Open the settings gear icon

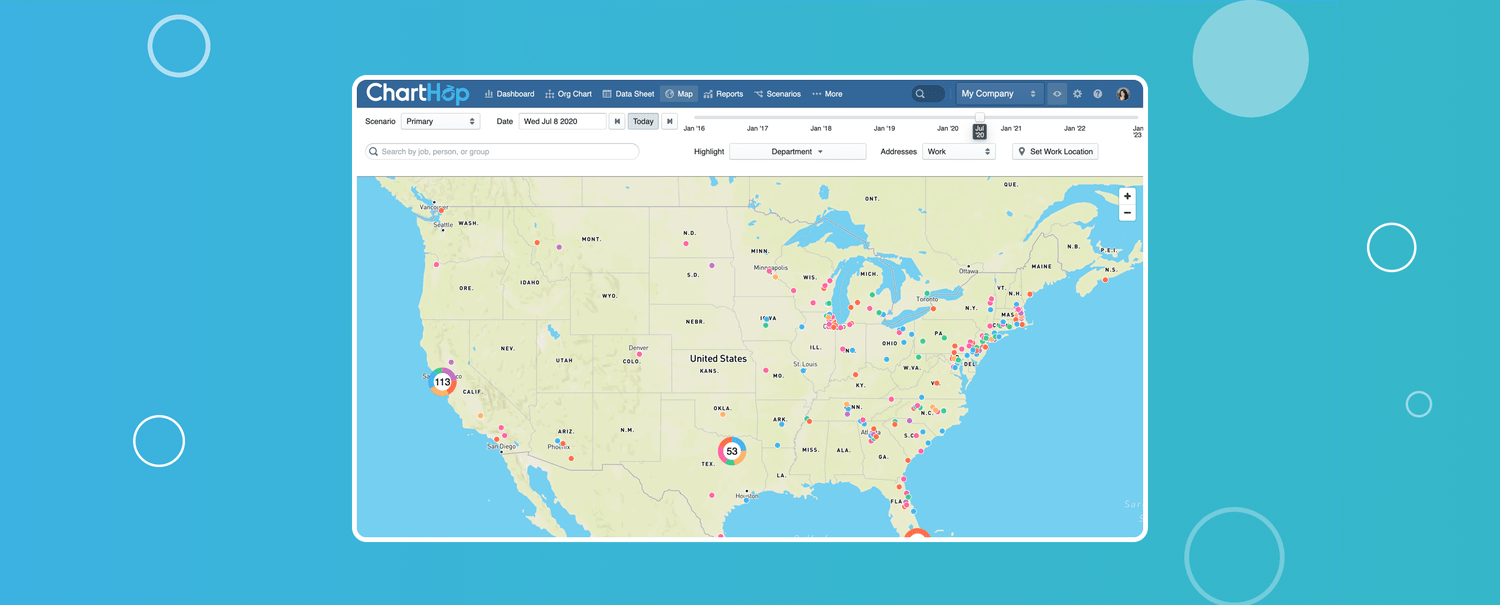tap(1077, 94)
